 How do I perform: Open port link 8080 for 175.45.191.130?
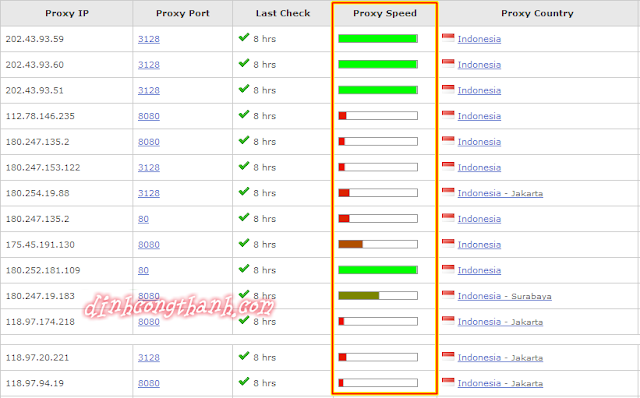click(149, 245)
